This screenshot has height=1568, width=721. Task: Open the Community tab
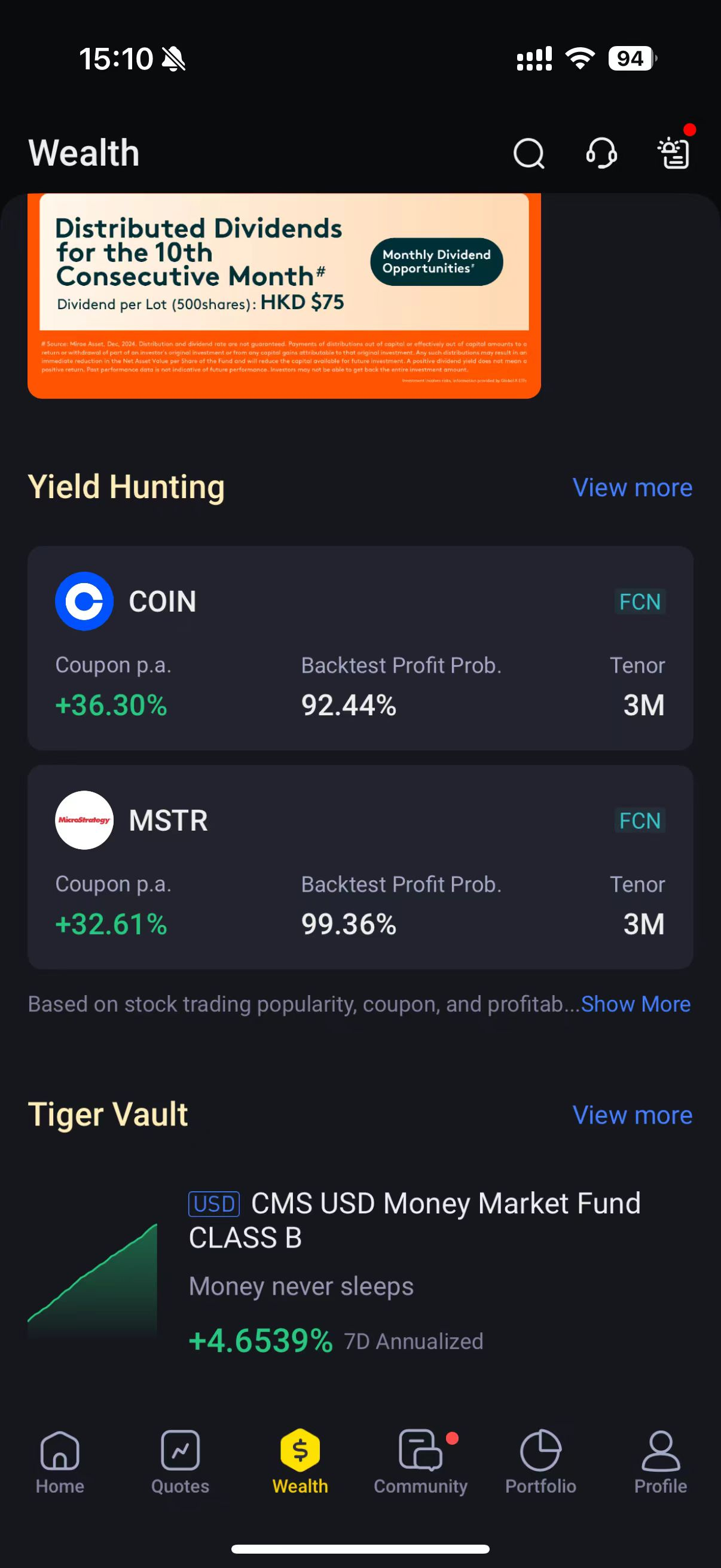coord(420,1462)
